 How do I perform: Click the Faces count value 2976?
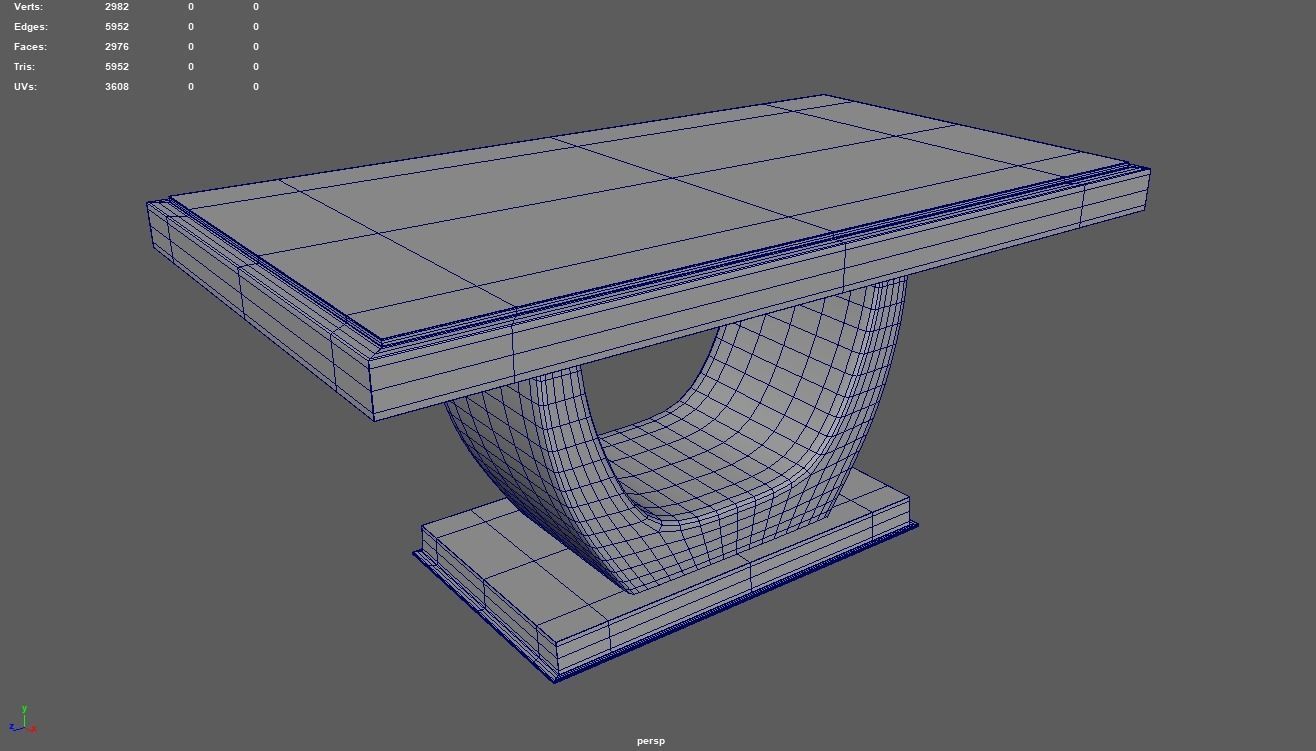(117, 47)
